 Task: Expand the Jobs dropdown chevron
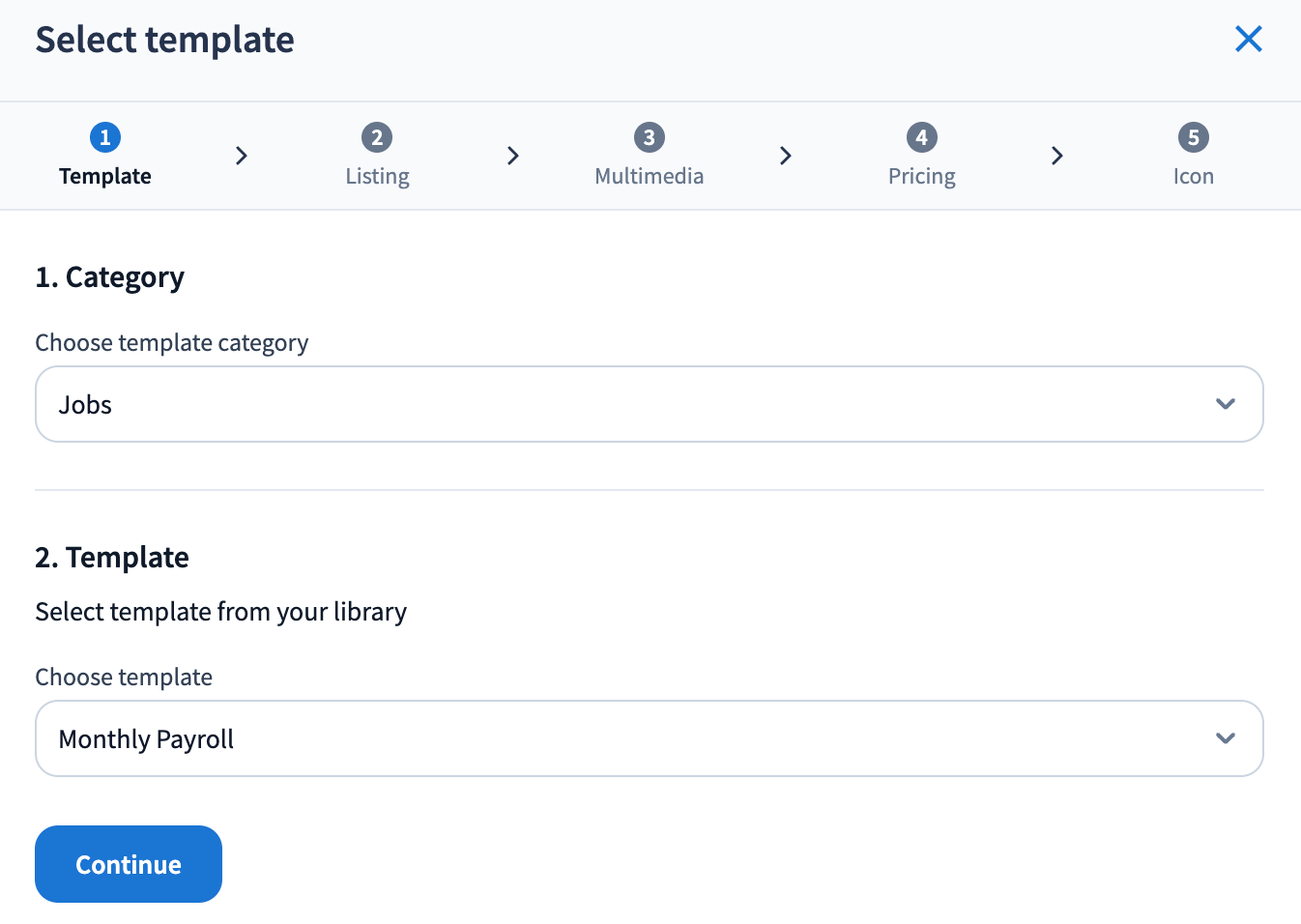(1226, 404)
